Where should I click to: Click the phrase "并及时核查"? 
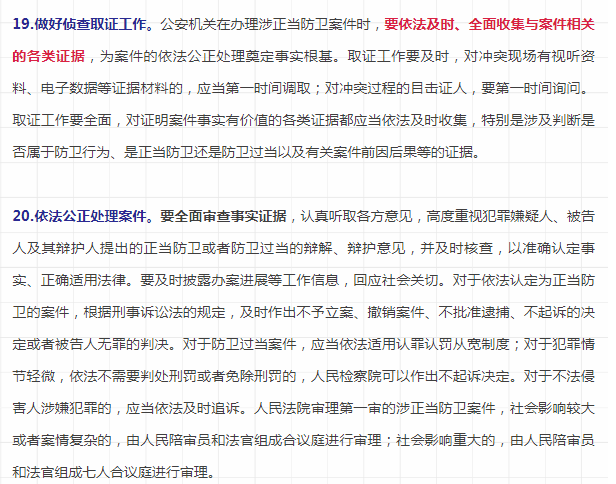click(x=456, y=248)
